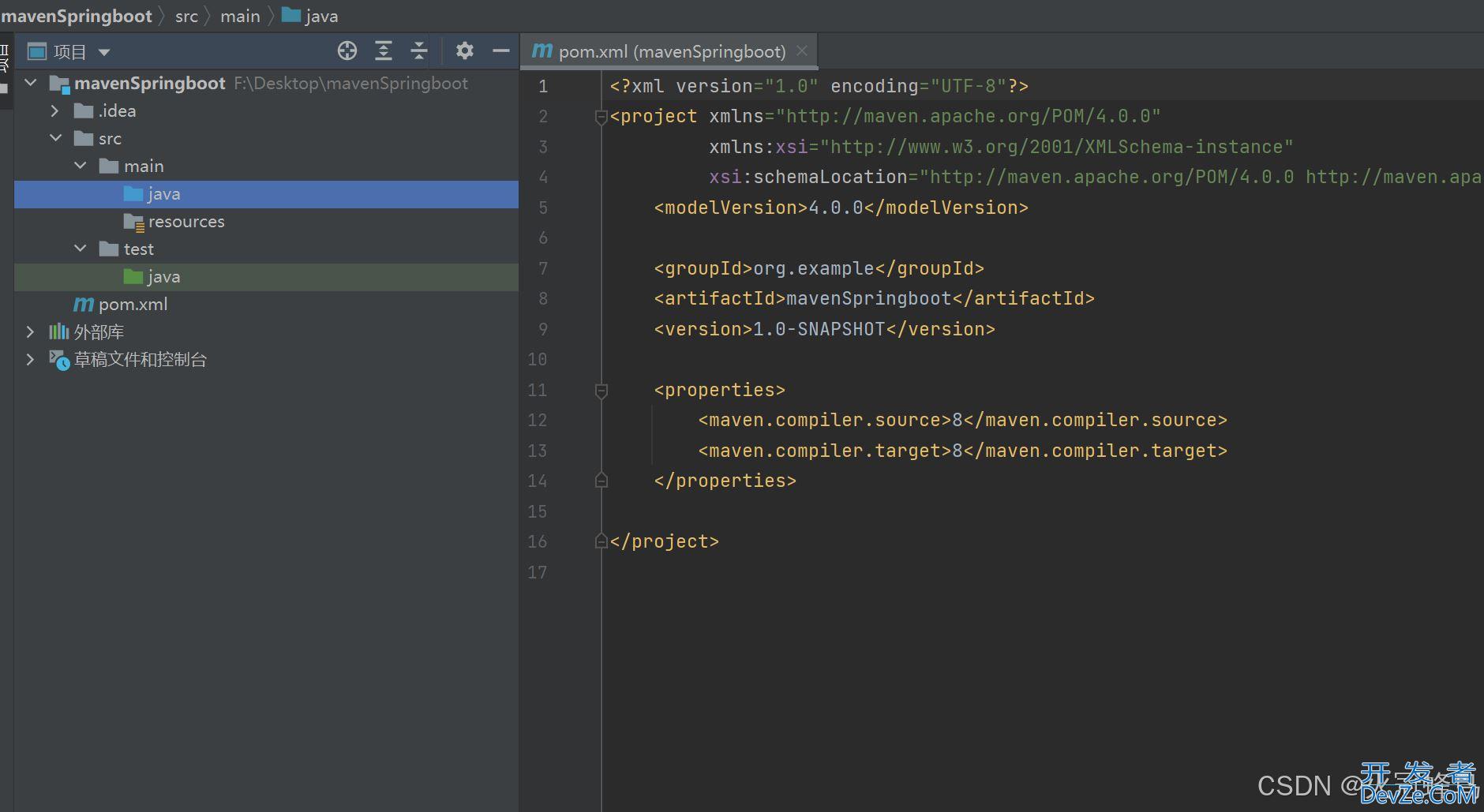
Task: Click the maven.compiler.target line
Action: pos(962,451)
